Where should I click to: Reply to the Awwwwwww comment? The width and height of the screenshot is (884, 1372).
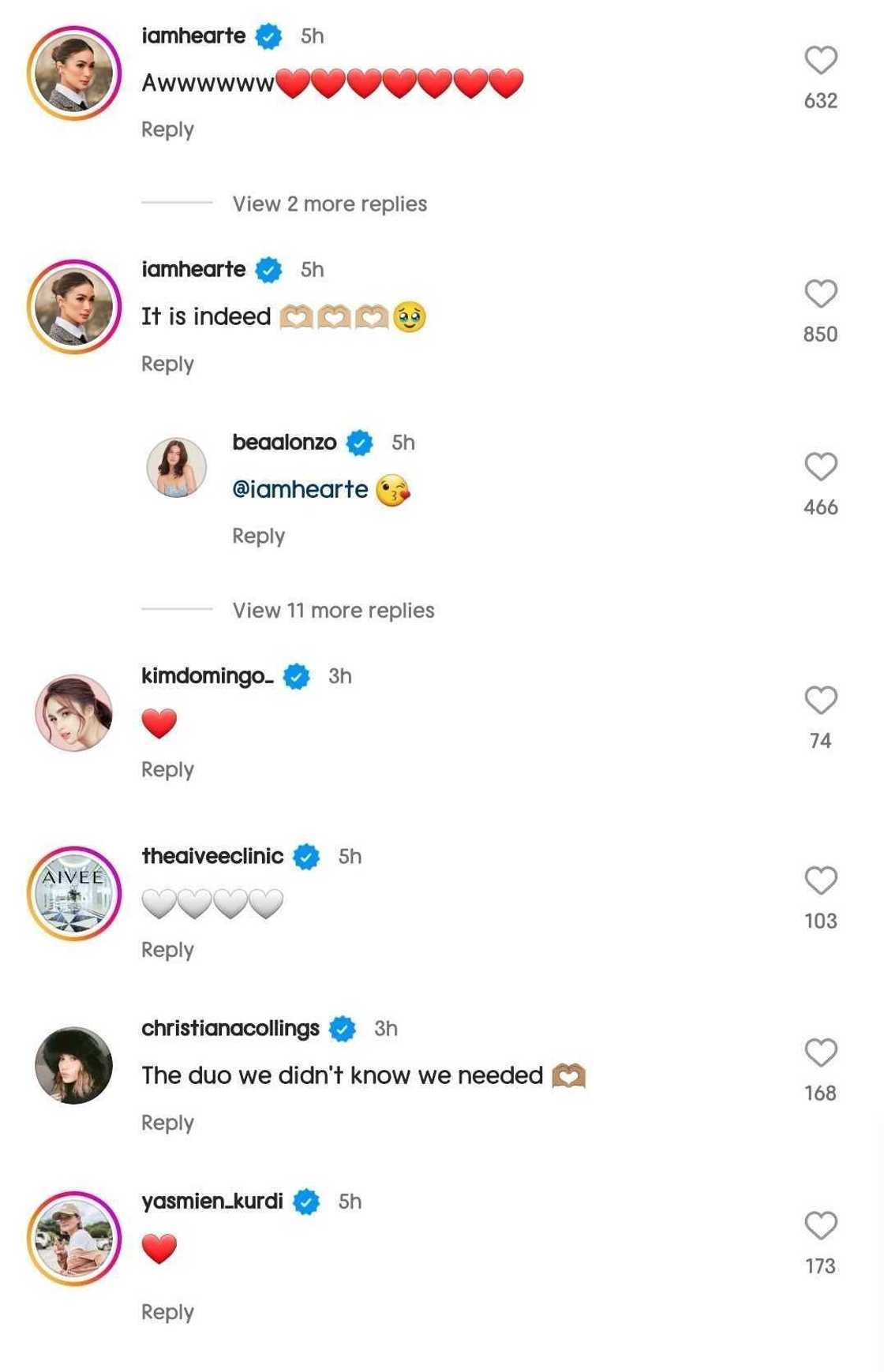point(167,129)
